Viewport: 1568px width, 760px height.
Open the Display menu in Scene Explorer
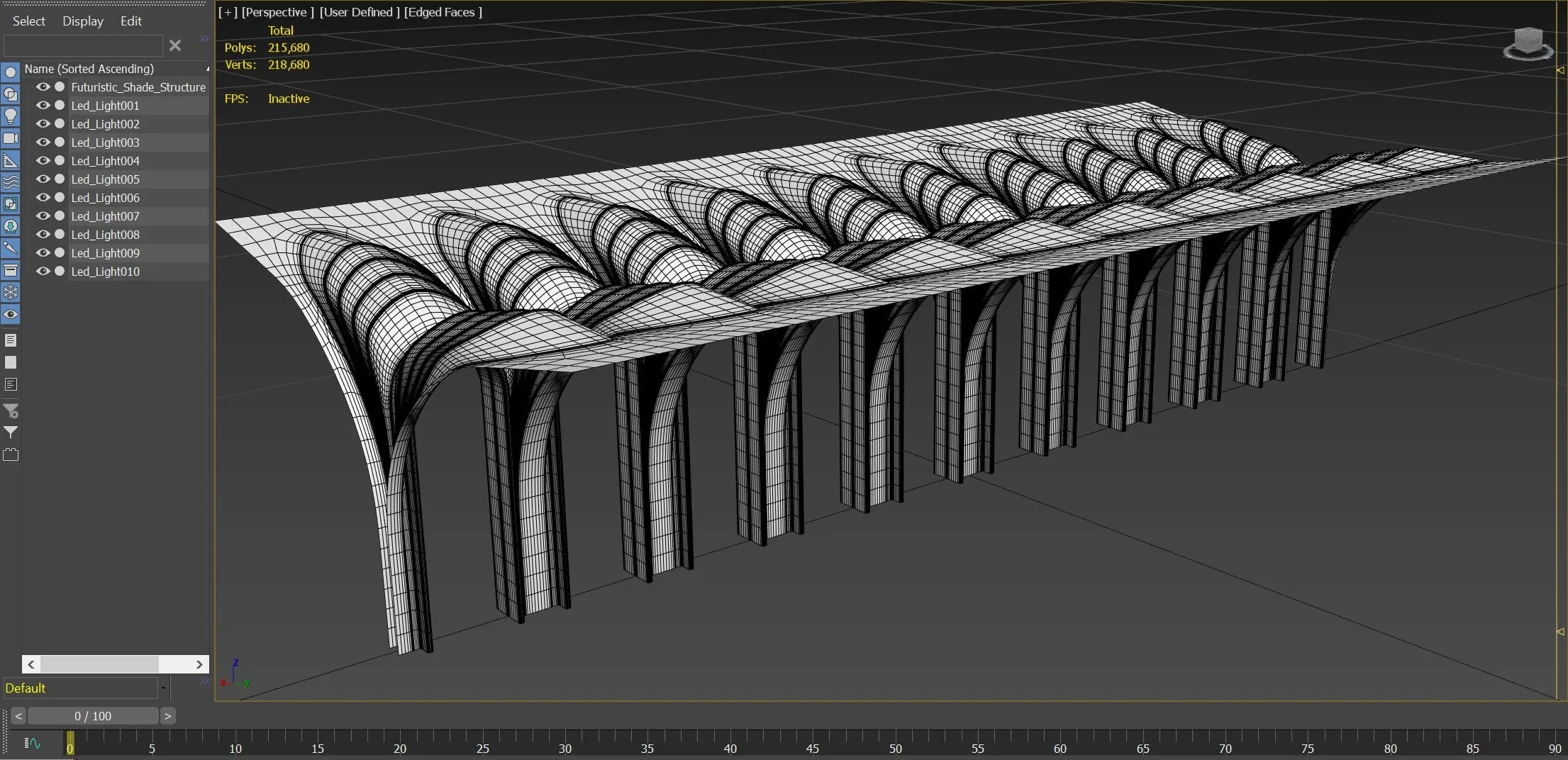[82, 21]
